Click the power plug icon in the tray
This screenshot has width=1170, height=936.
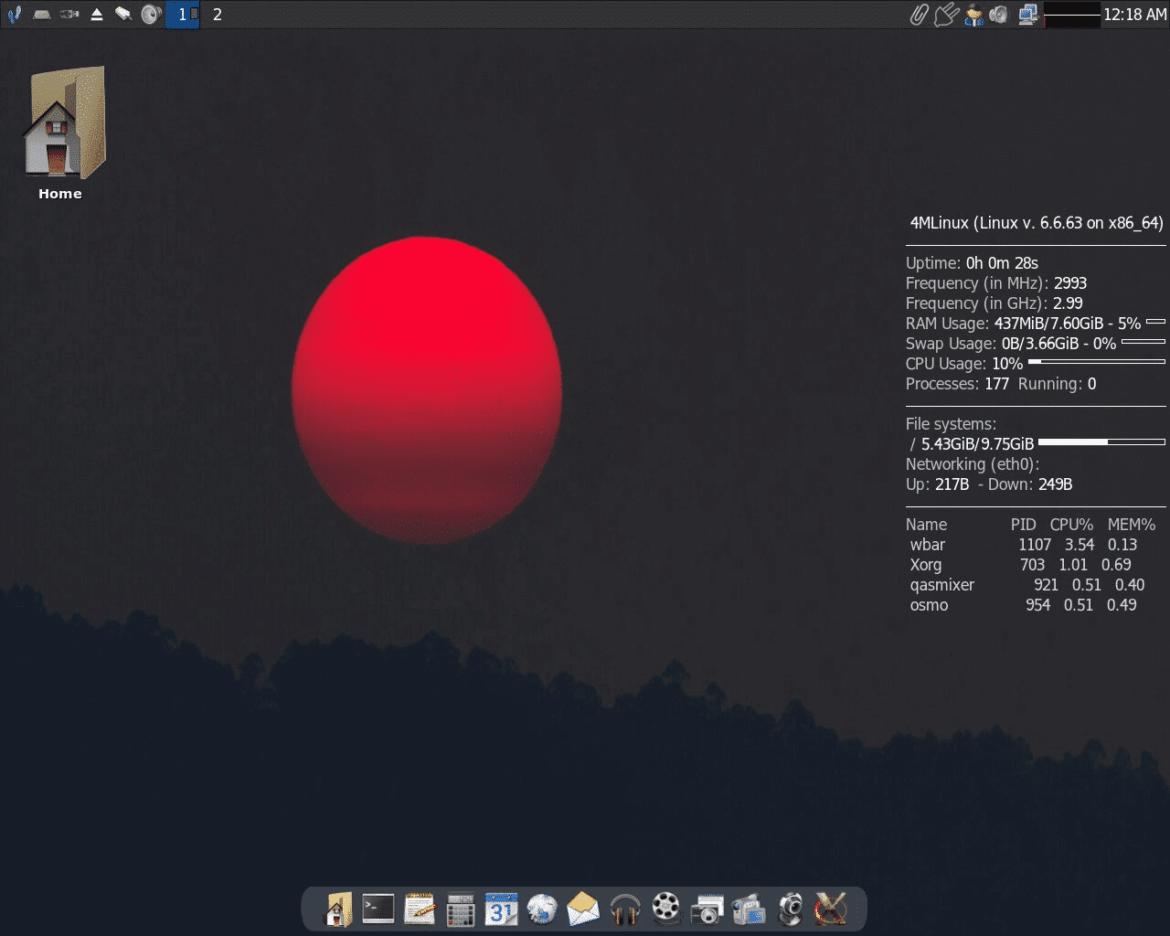coord(945,15)
